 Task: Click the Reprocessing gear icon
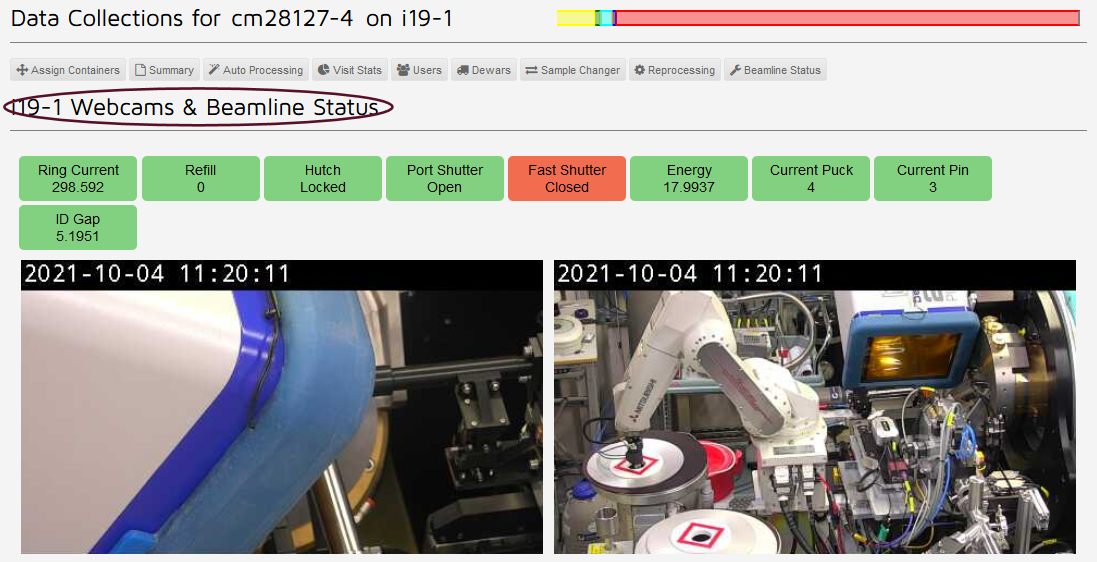[640, 71]
